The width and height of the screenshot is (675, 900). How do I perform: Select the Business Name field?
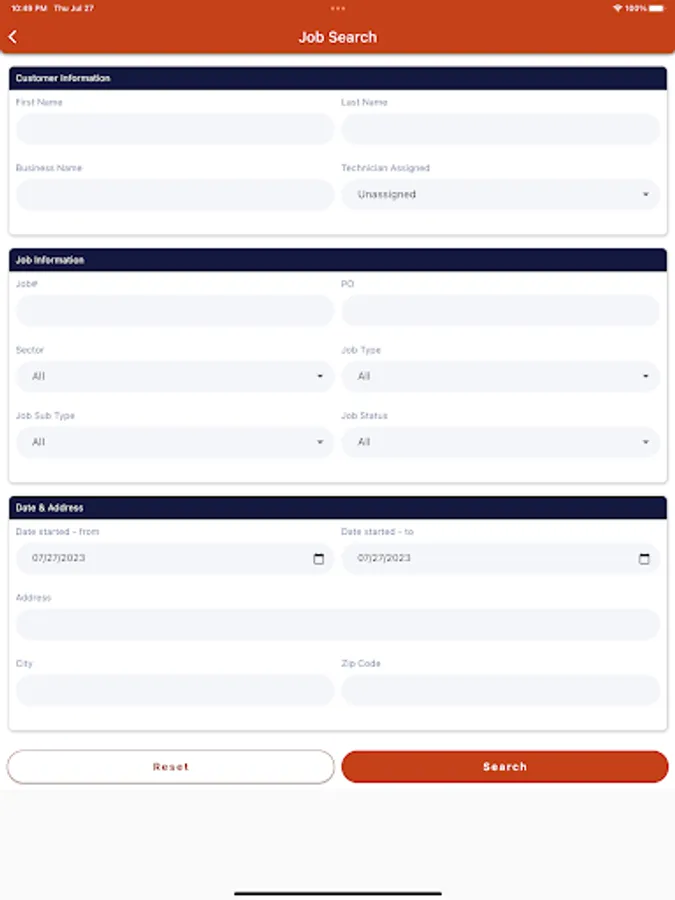coord(175,195)
